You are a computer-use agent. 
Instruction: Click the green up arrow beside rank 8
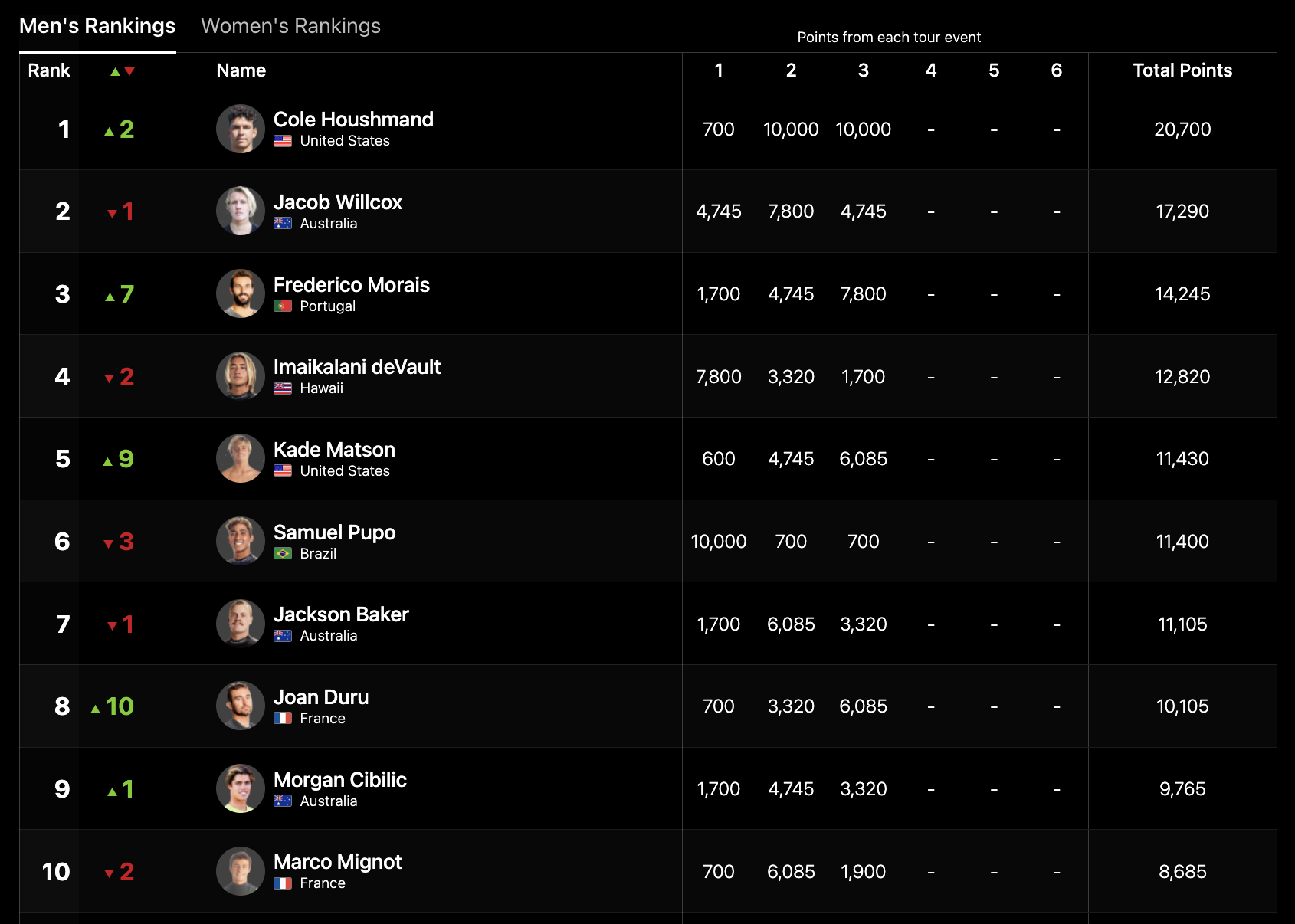coord(96,709)
